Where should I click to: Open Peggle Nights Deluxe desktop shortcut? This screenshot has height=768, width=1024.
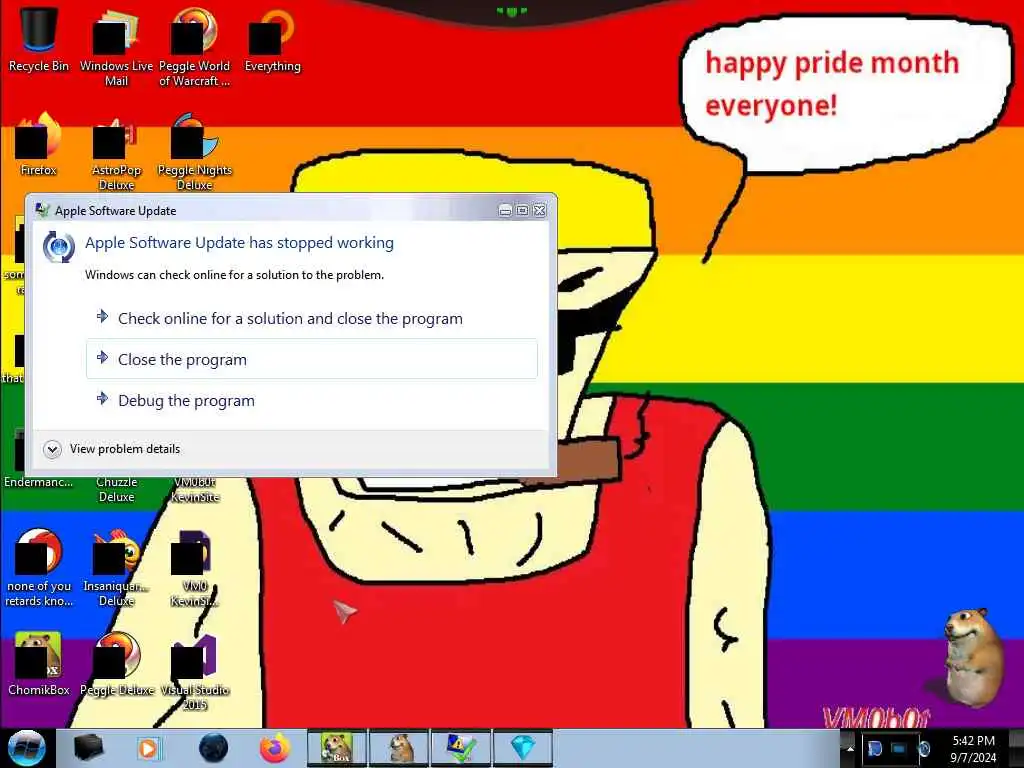tap(195, 152)
